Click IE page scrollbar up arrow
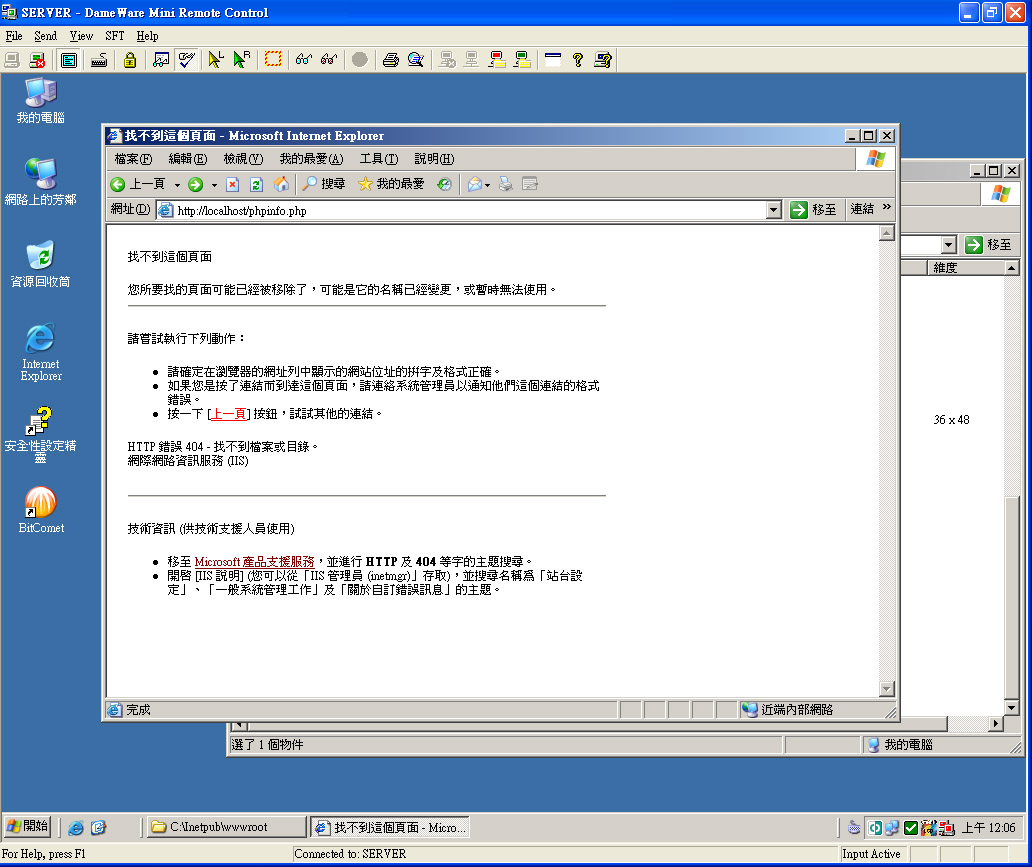 pos(887,233)
